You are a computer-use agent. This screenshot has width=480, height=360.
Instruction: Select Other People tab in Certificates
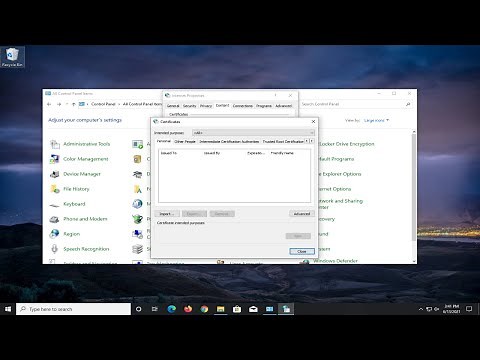[x=185, y=141]
